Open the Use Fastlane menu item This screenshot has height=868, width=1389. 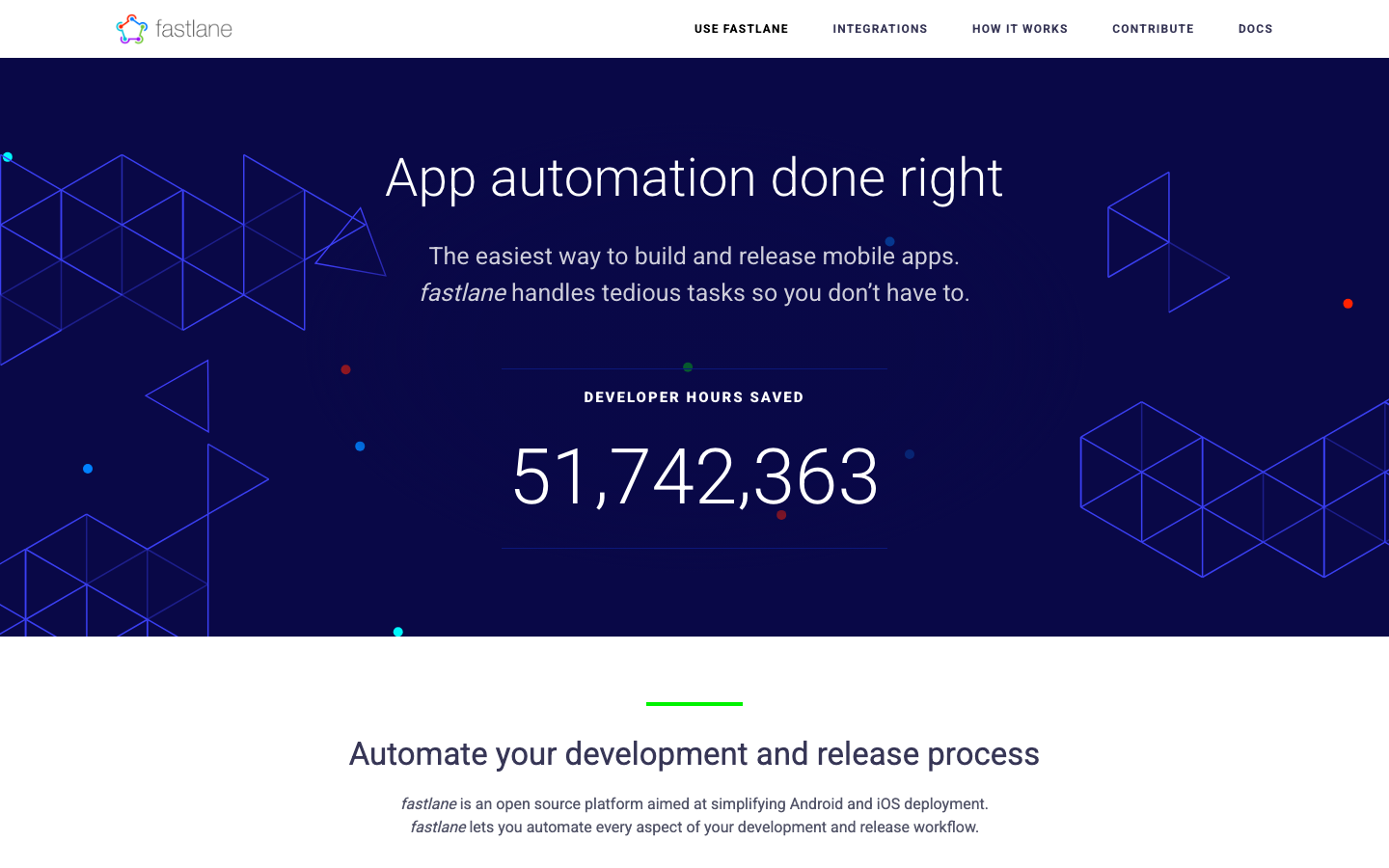pyautogui.click(x=741, y=29)
